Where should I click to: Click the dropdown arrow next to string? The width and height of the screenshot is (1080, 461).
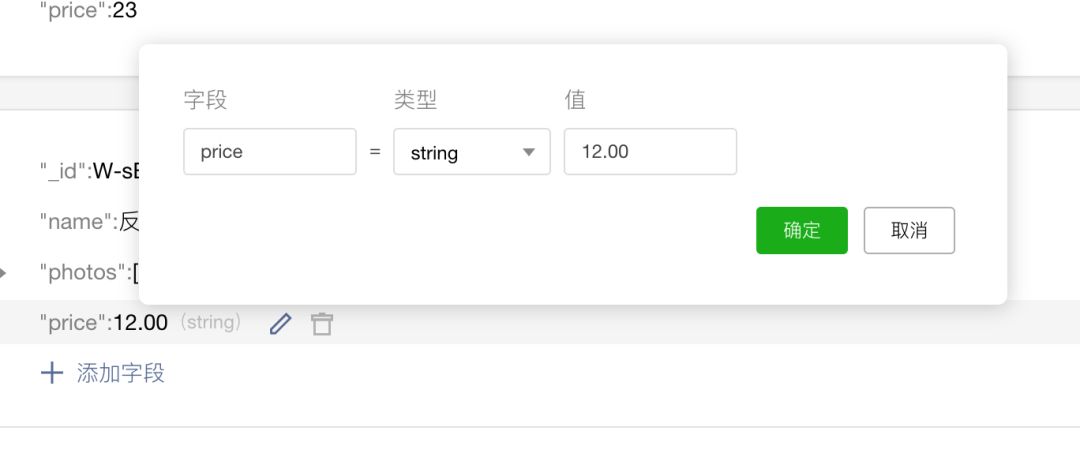[x=529, y=152]
